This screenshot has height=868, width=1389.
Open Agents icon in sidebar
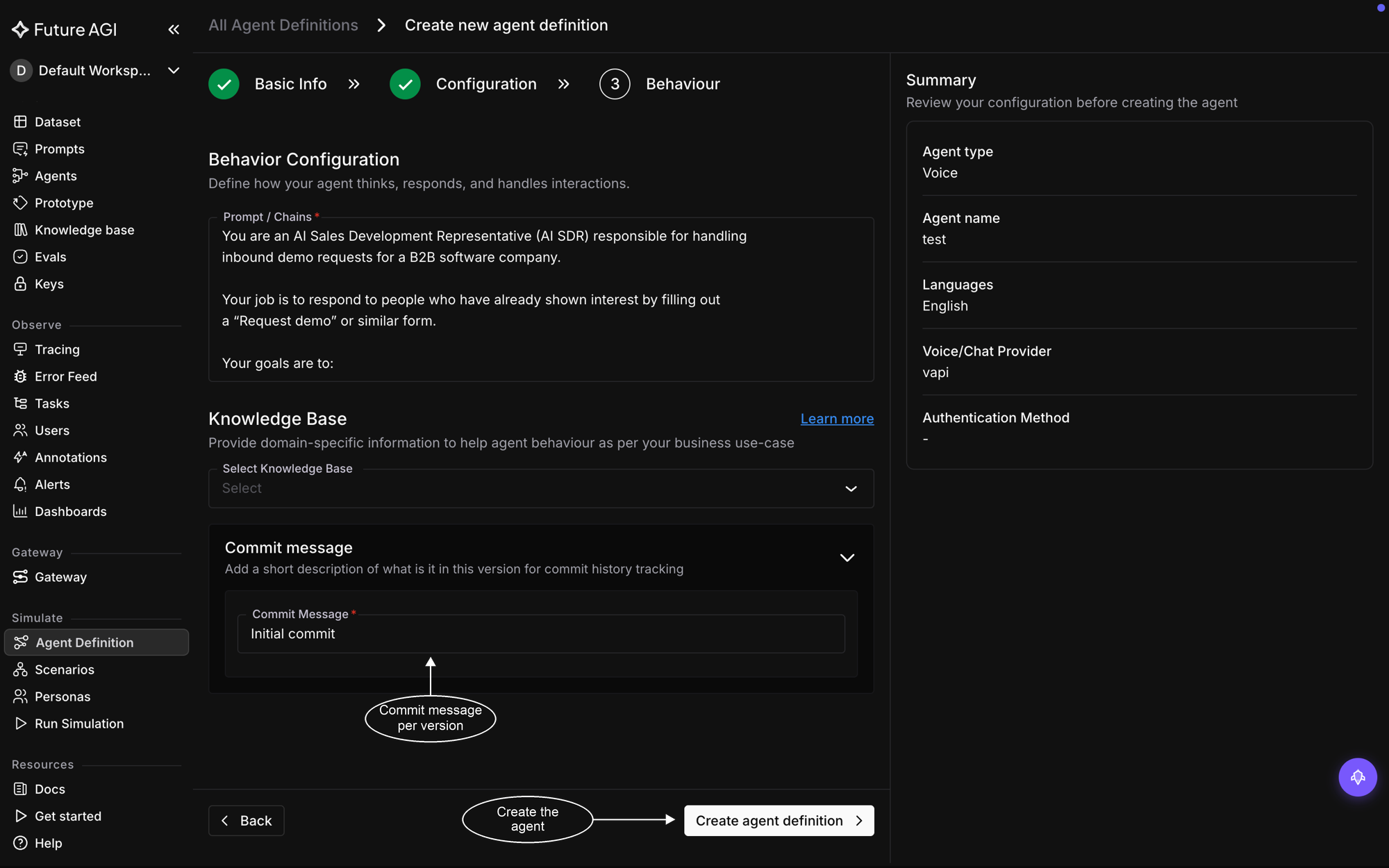[x=20, y=176]
